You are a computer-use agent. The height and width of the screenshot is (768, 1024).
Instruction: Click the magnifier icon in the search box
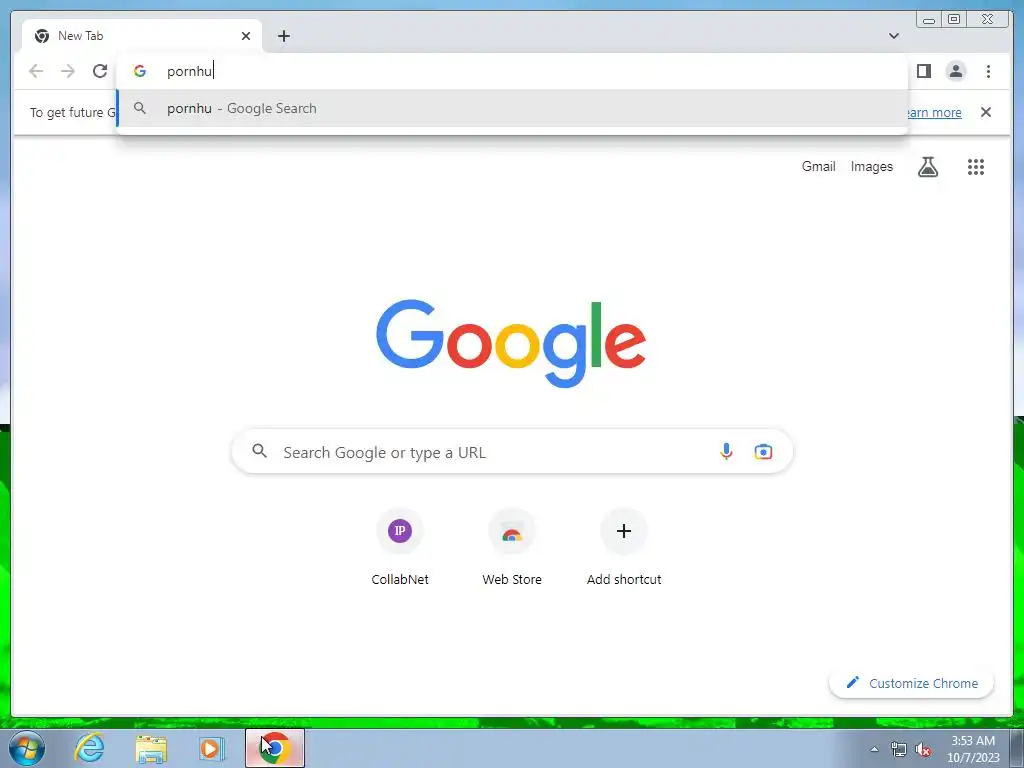pyautogui.click(x=260, y=451)
